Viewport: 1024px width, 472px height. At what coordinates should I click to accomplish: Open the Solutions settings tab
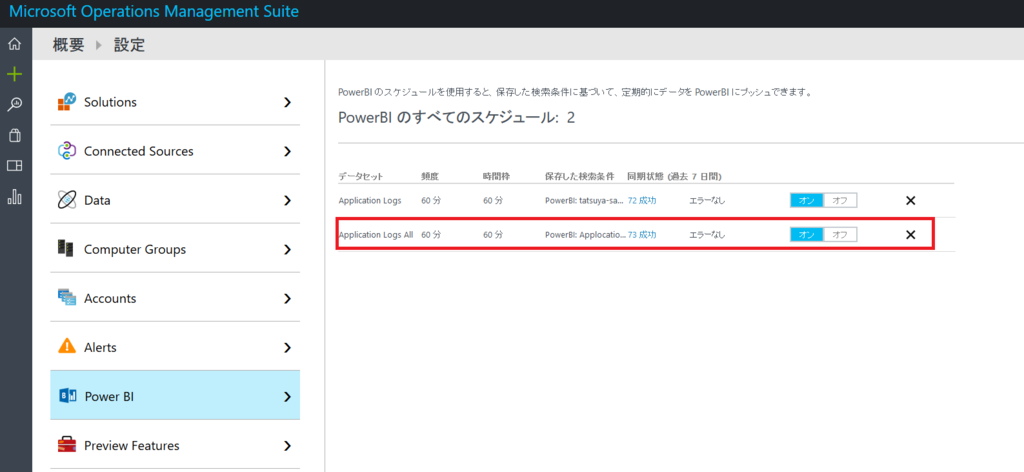pos(175,102)
